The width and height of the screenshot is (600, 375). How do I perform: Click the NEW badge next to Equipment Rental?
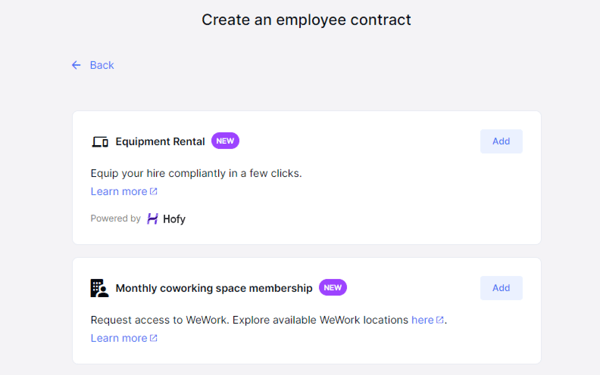tap(225, 141)
